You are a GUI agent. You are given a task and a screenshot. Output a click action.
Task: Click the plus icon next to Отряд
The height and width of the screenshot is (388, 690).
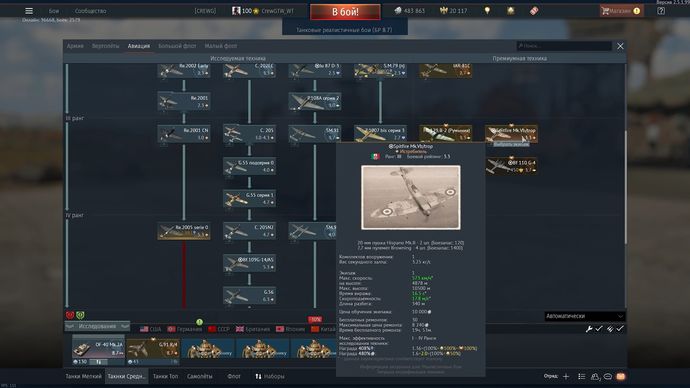(566, 377)
